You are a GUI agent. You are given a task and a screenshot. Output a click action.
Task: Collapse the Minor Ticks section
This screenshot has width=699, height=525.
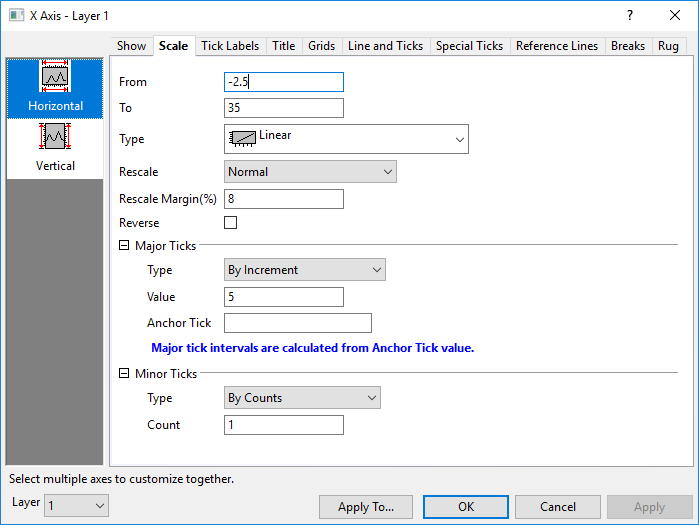point(124,373)
